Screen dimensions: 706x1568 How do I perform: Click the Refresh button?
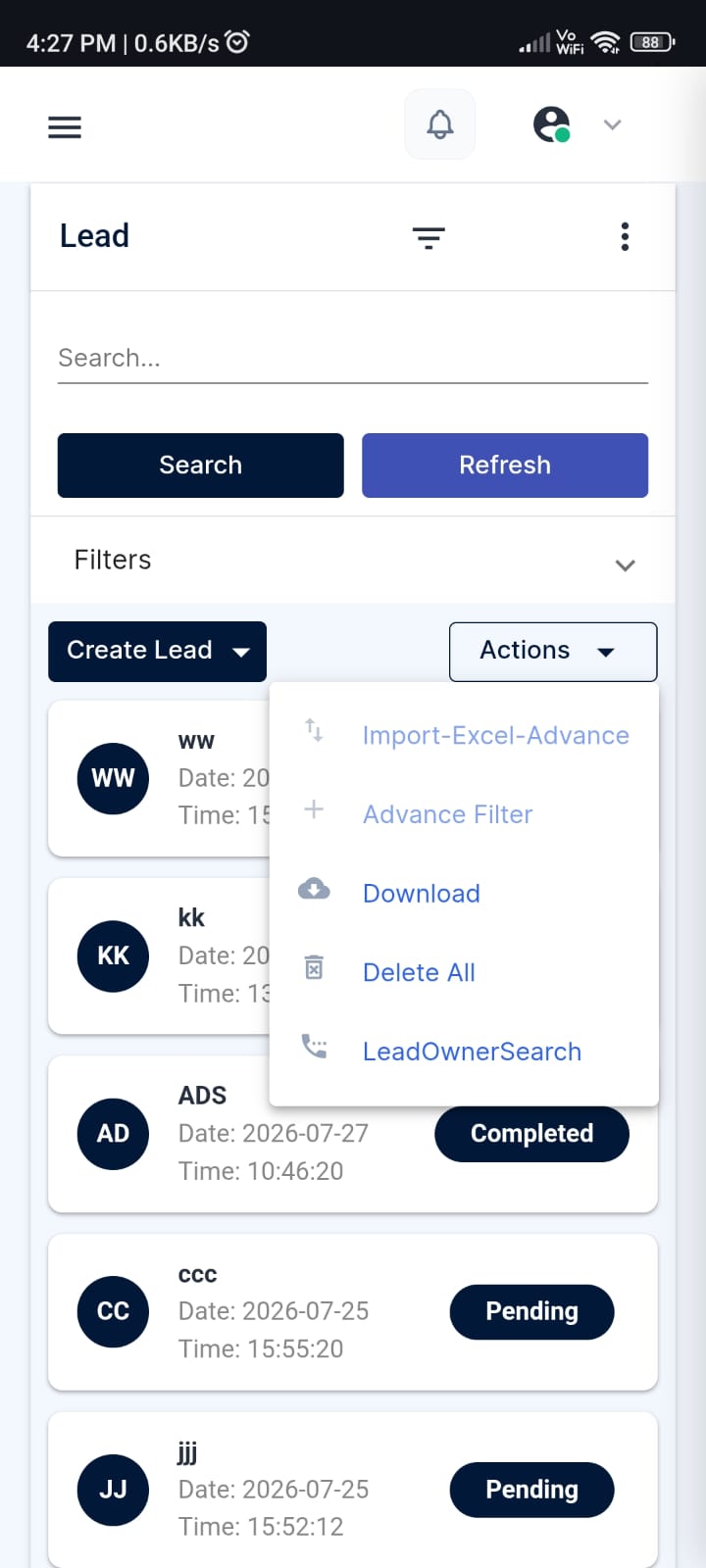pos(505,465)
